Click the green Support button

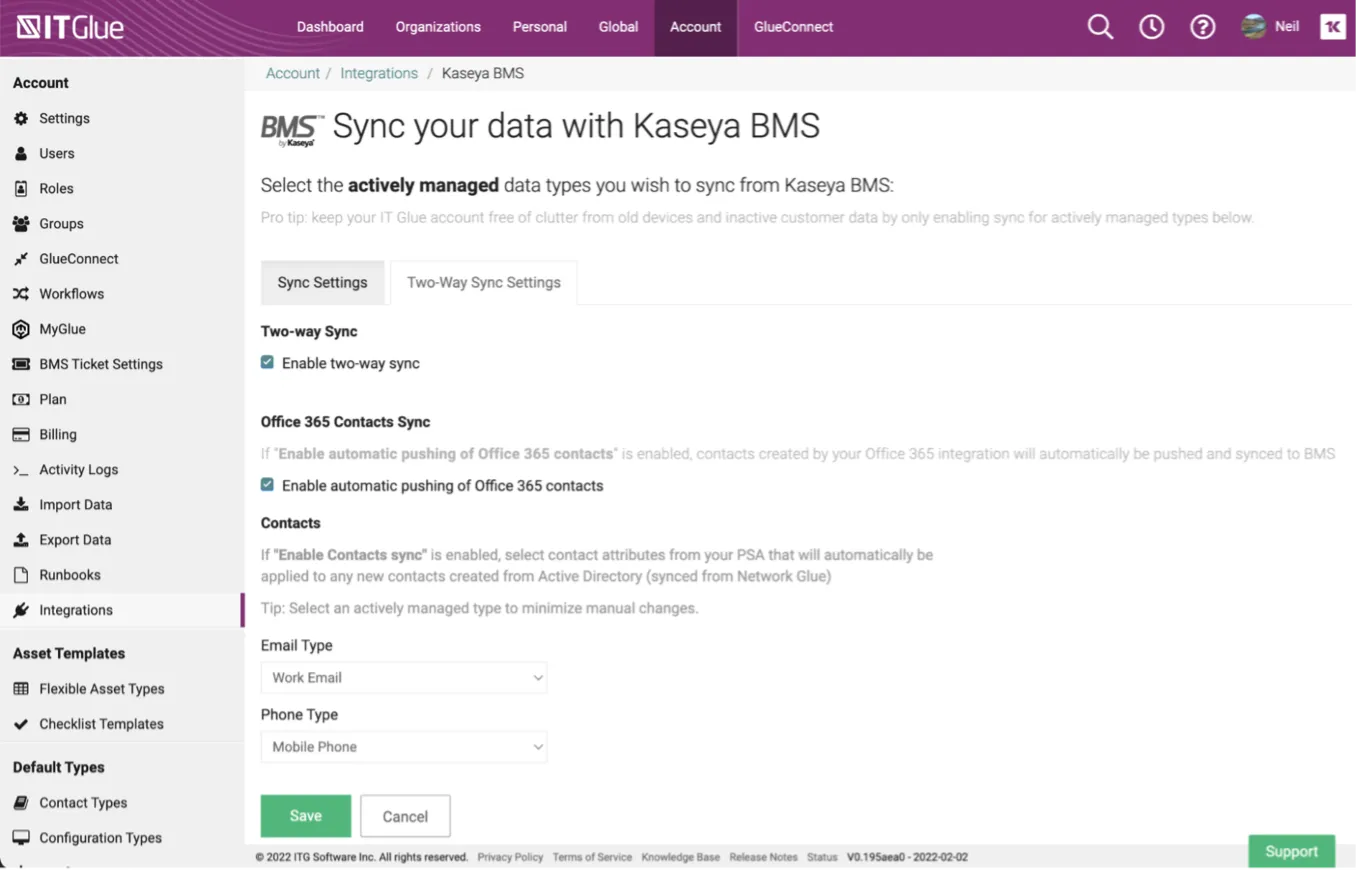pyautogui.click(x=1291, y=852)
